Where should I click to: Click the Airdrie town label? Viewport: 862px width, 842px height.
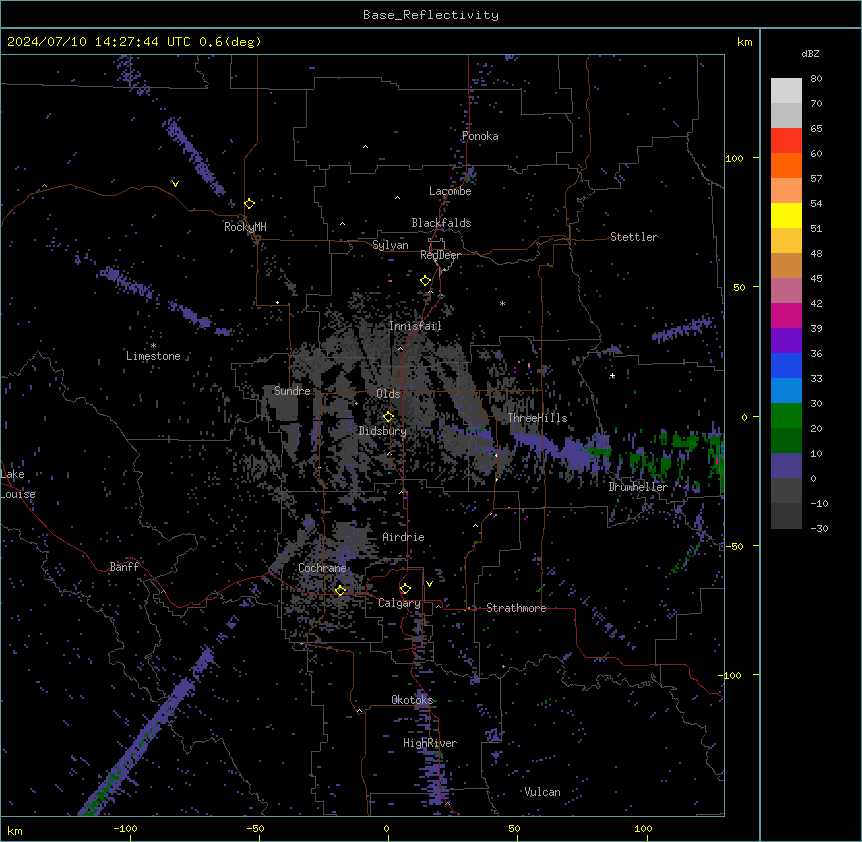404,537
